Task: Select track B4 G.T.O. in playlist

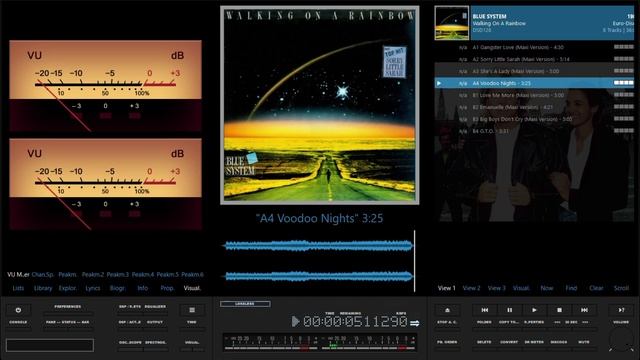Action: coord(534,131)
